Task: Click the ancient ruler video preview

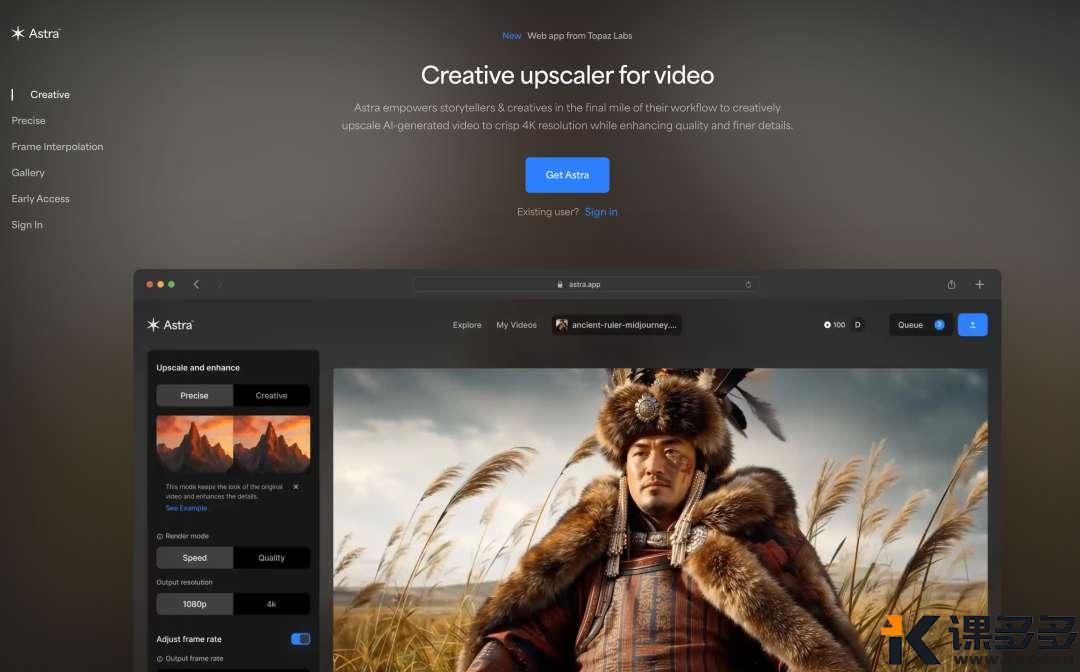Action: click(660, 520)
